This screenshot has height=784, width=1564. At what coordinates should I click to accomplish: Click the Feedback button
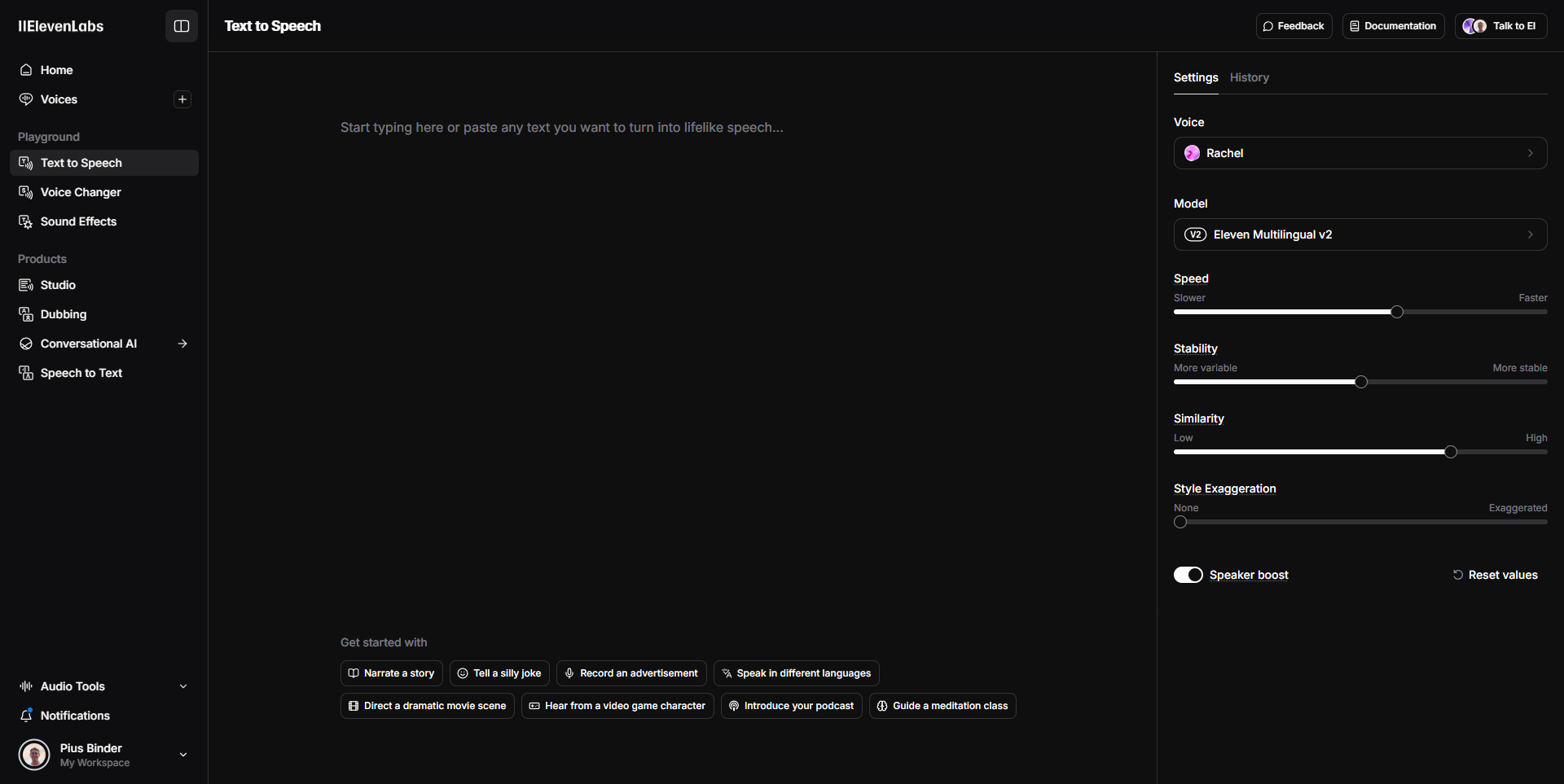pyautogui.click(x=1294, y=26)
